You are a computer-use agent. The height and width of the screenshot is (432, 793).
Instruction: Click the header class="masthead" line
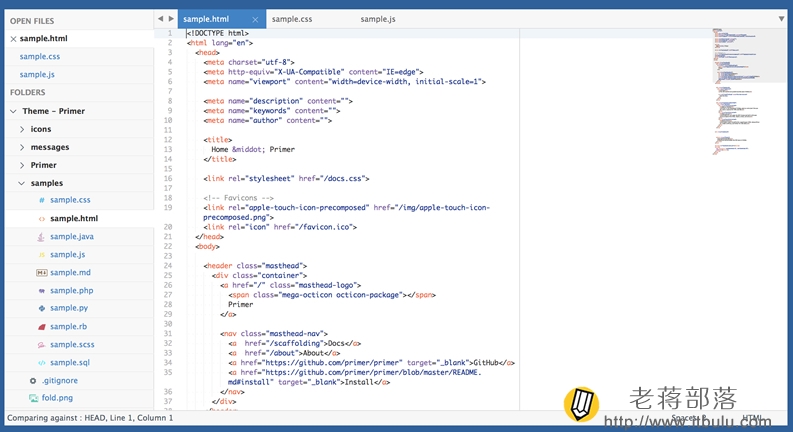point(255,266)
